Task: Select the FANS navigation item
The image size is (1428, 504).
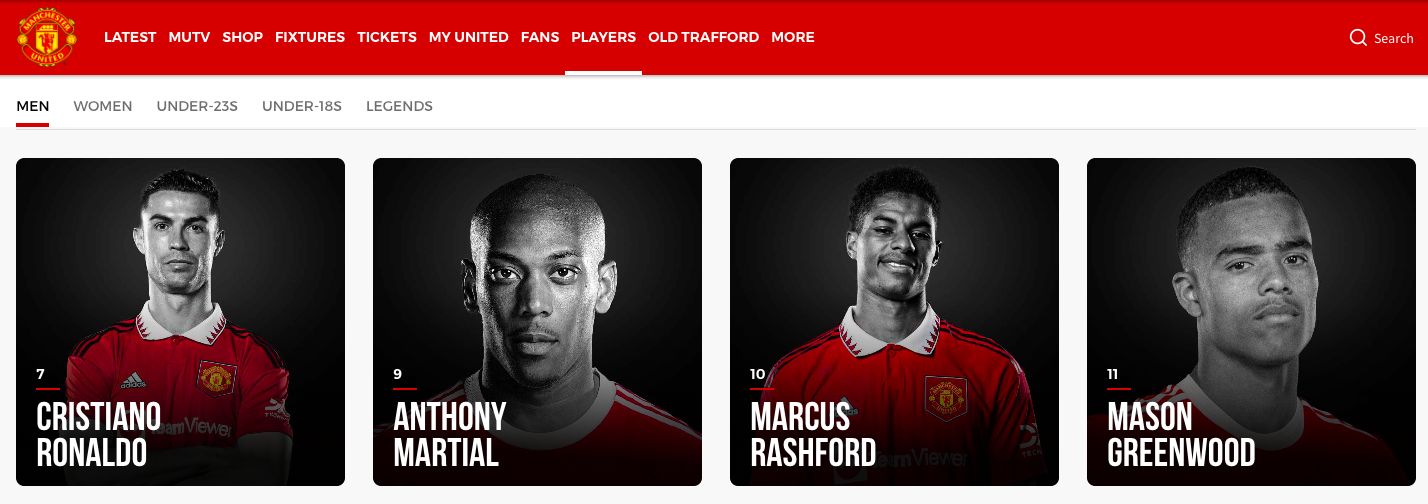Action: click(540, 37)
